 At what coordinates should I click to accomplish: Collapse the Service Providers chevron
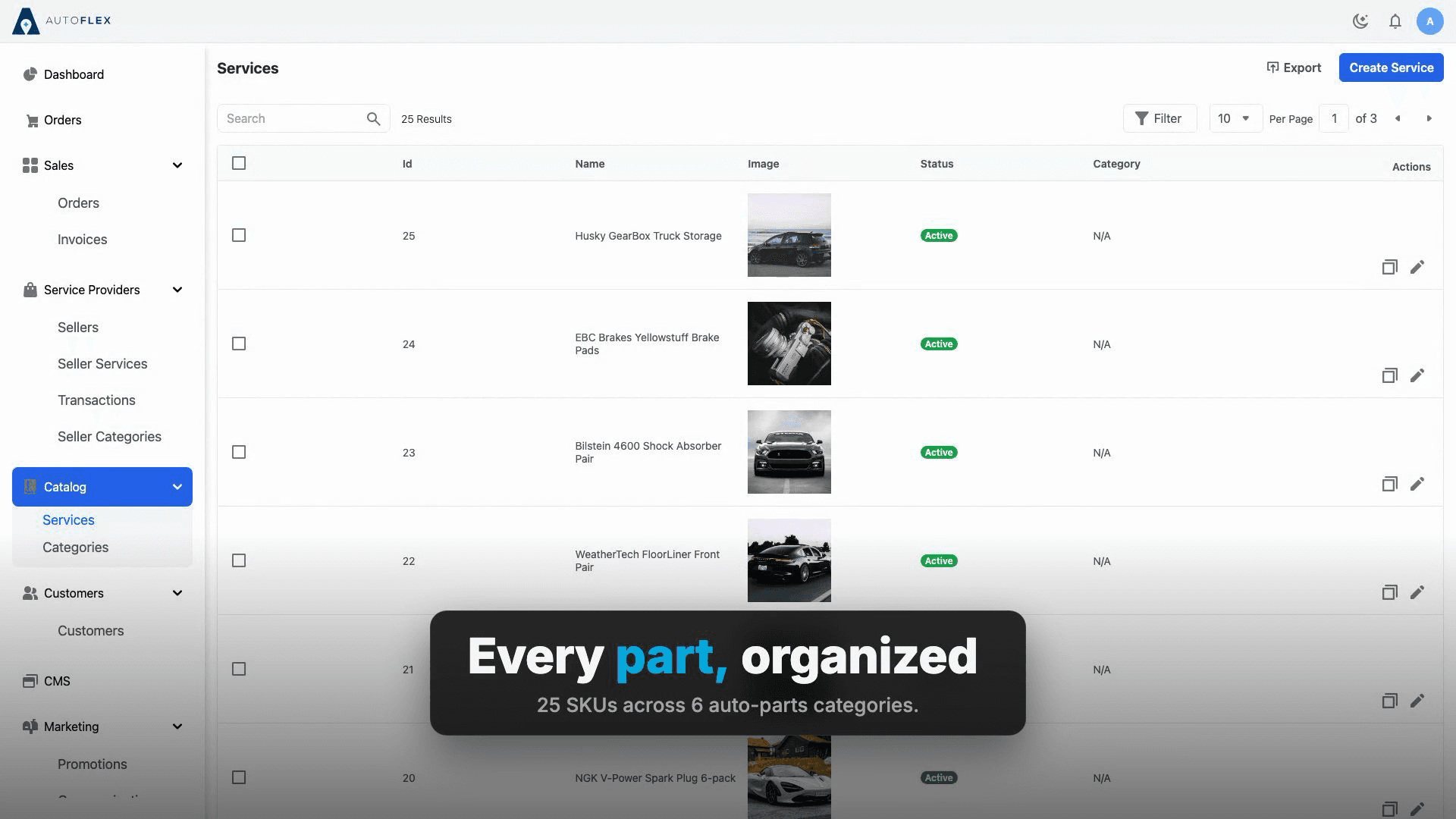pos(177,290)
